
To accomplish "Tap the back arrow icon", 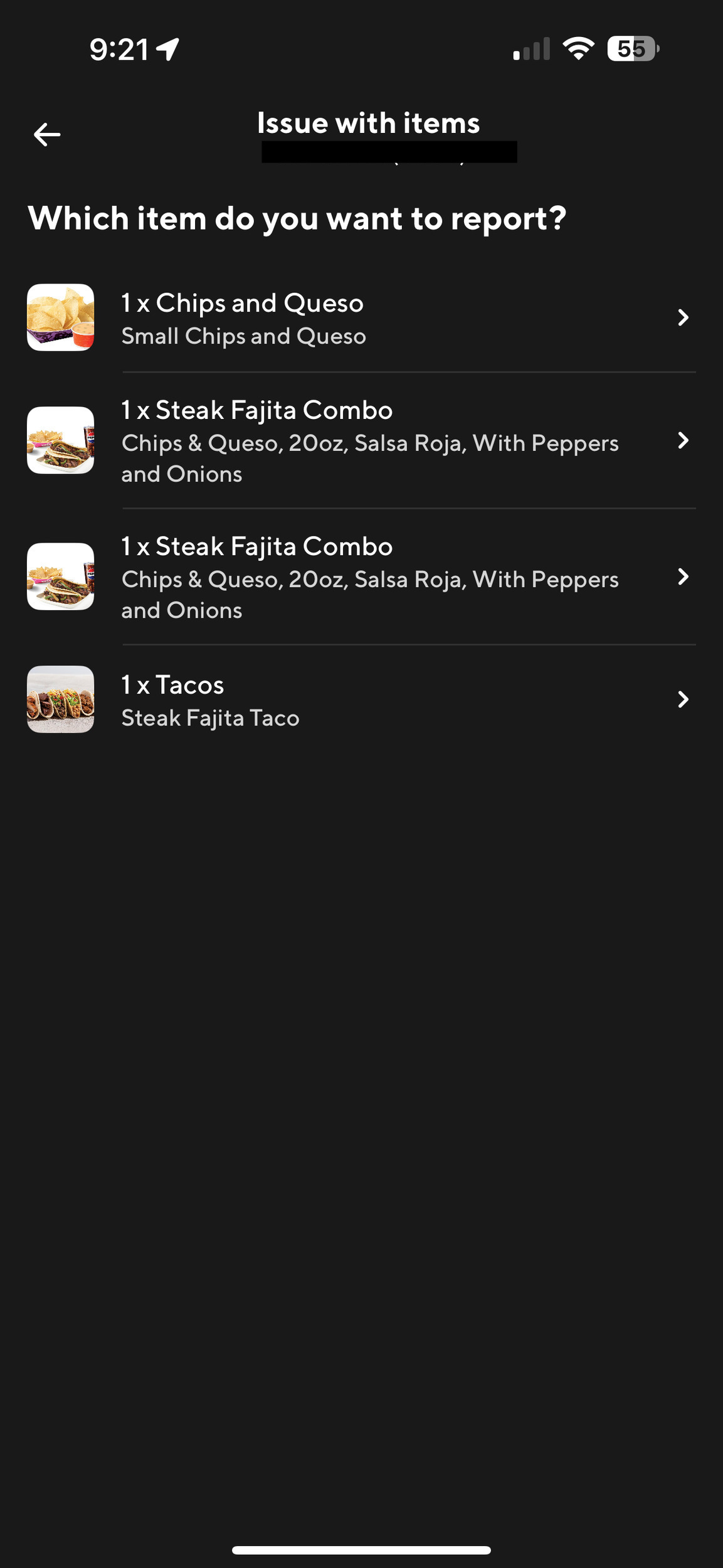I will [x=47, y=134].
